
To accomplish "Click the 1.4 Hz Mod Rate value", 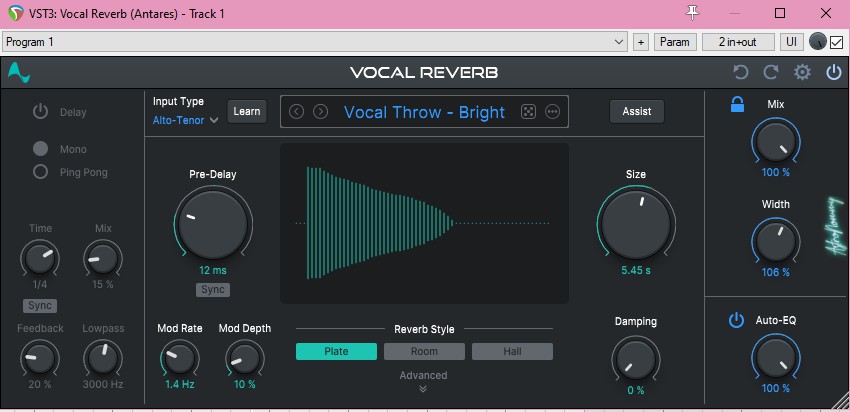I will click(x=179, y=384).
